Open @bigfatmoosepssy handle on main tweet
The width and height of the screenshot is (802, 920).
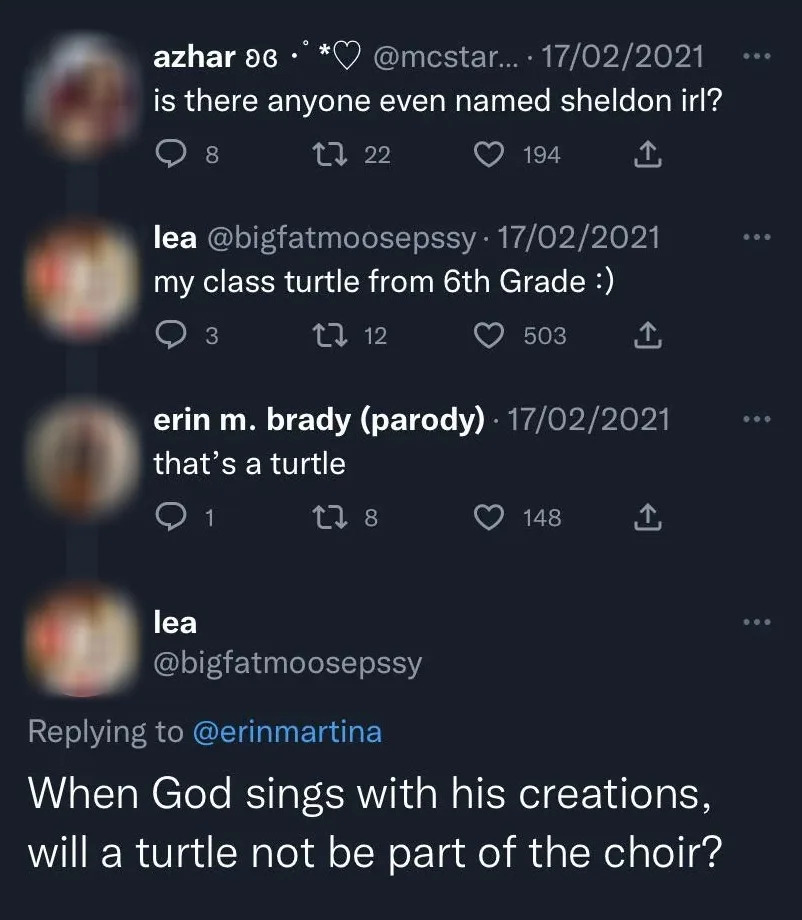click(x=287, y=663)
